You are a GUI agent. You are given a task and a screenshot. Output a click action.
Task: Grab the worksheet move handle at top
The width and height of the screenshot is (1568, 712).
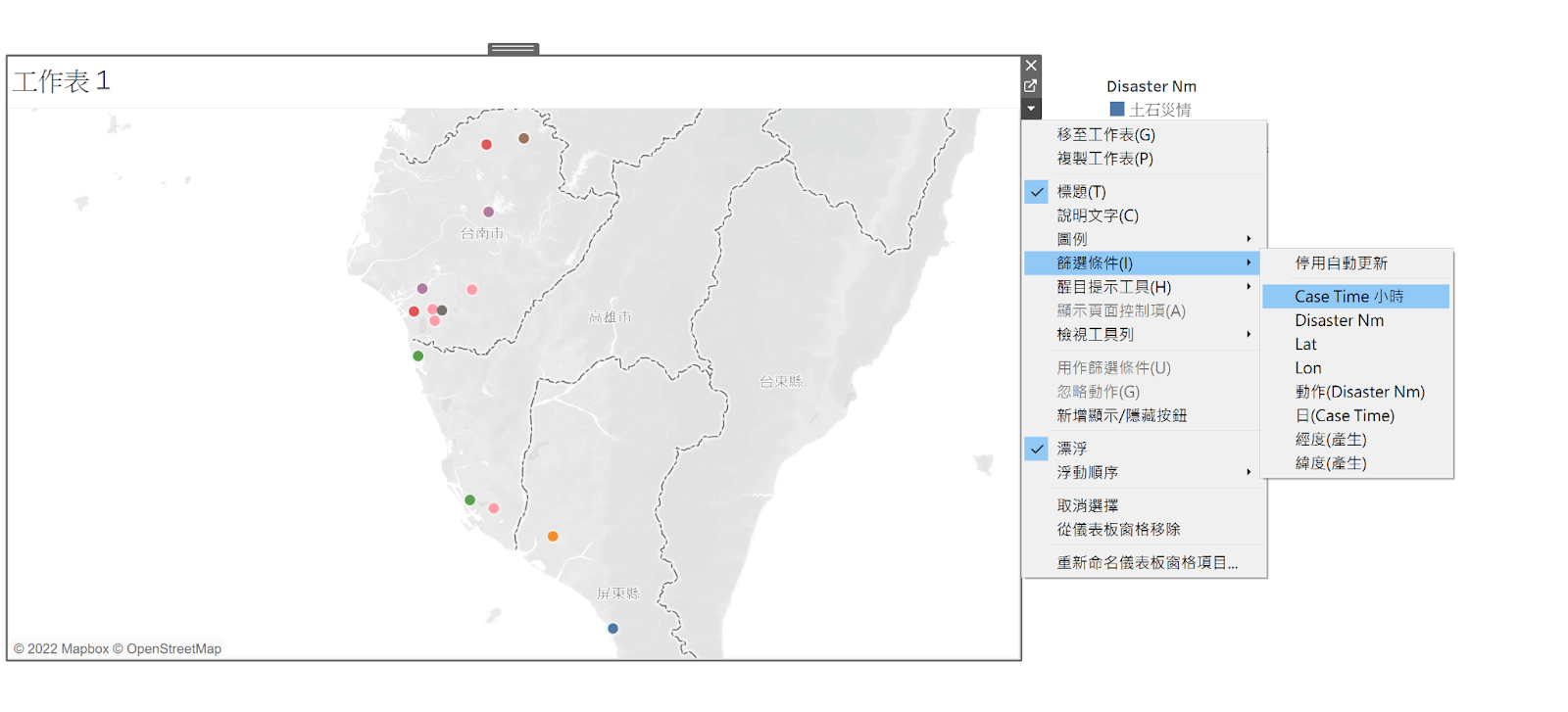(x=514, y=49)
